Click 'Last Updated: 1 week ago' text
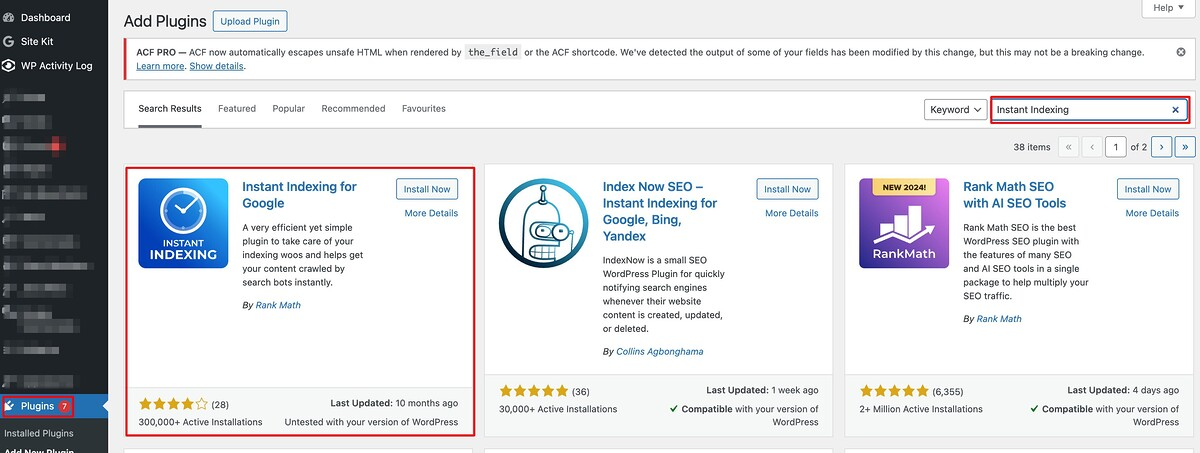Image resolution: width=1200 pixels, height=453 pixels. (762, 390)
